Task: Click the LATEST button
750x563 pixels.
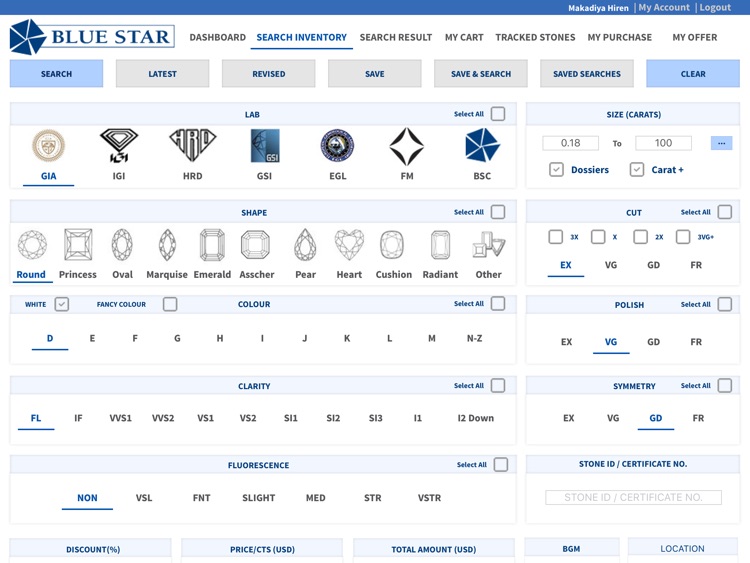Action: click(163, 74)
